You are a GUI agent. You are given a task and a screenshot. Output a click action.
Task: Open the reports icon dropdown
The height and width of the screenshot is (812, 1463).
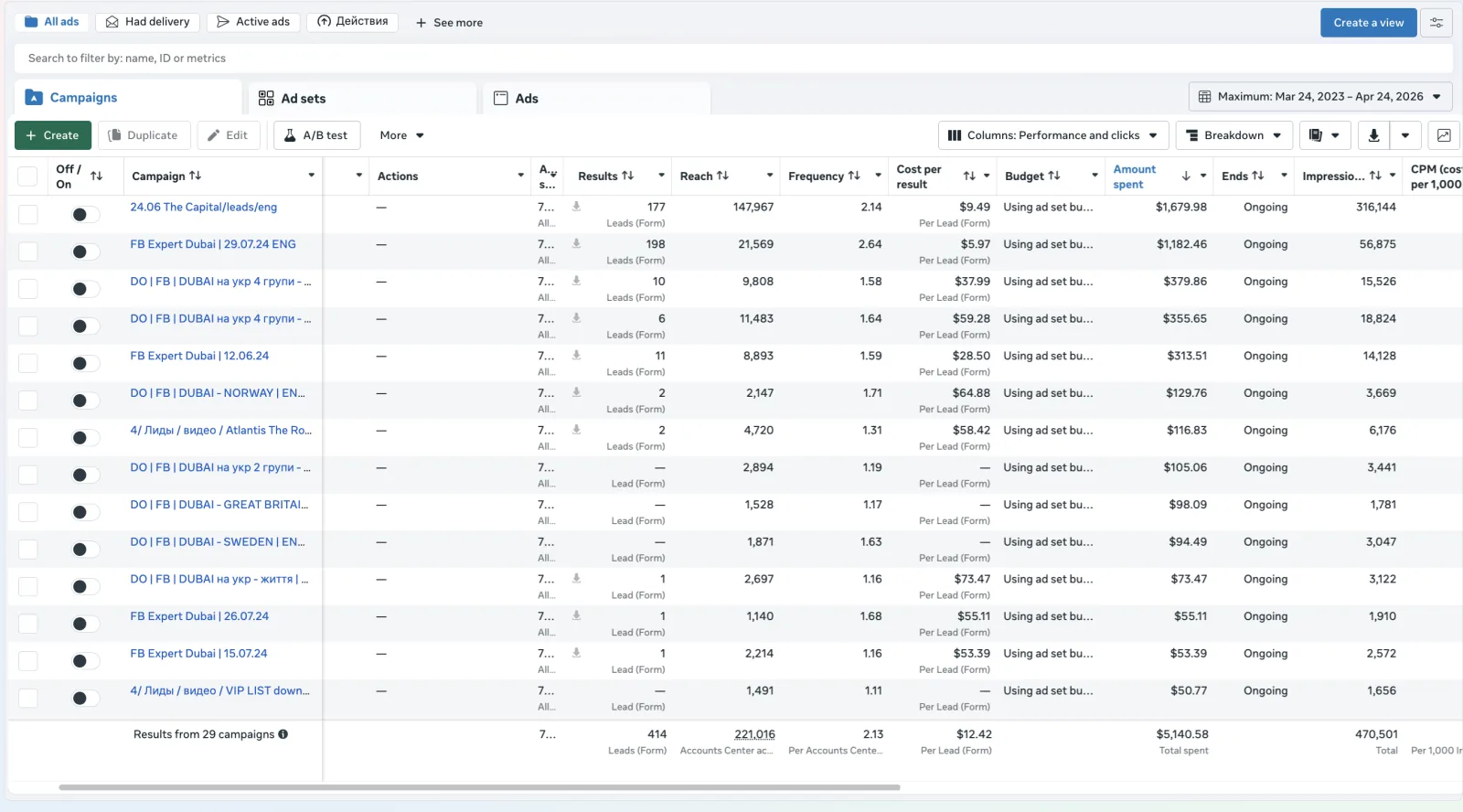click(x=1324, y=135)
